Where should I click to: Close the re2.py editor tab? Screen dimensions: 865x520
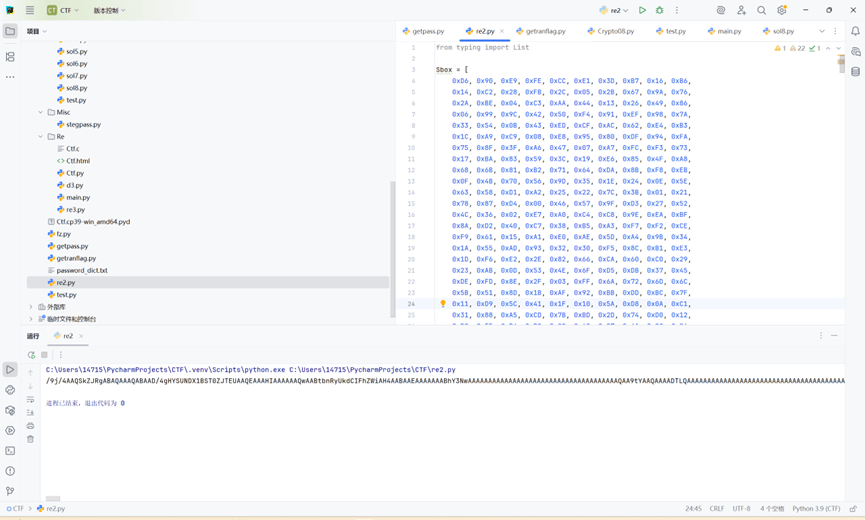point(501,31)
